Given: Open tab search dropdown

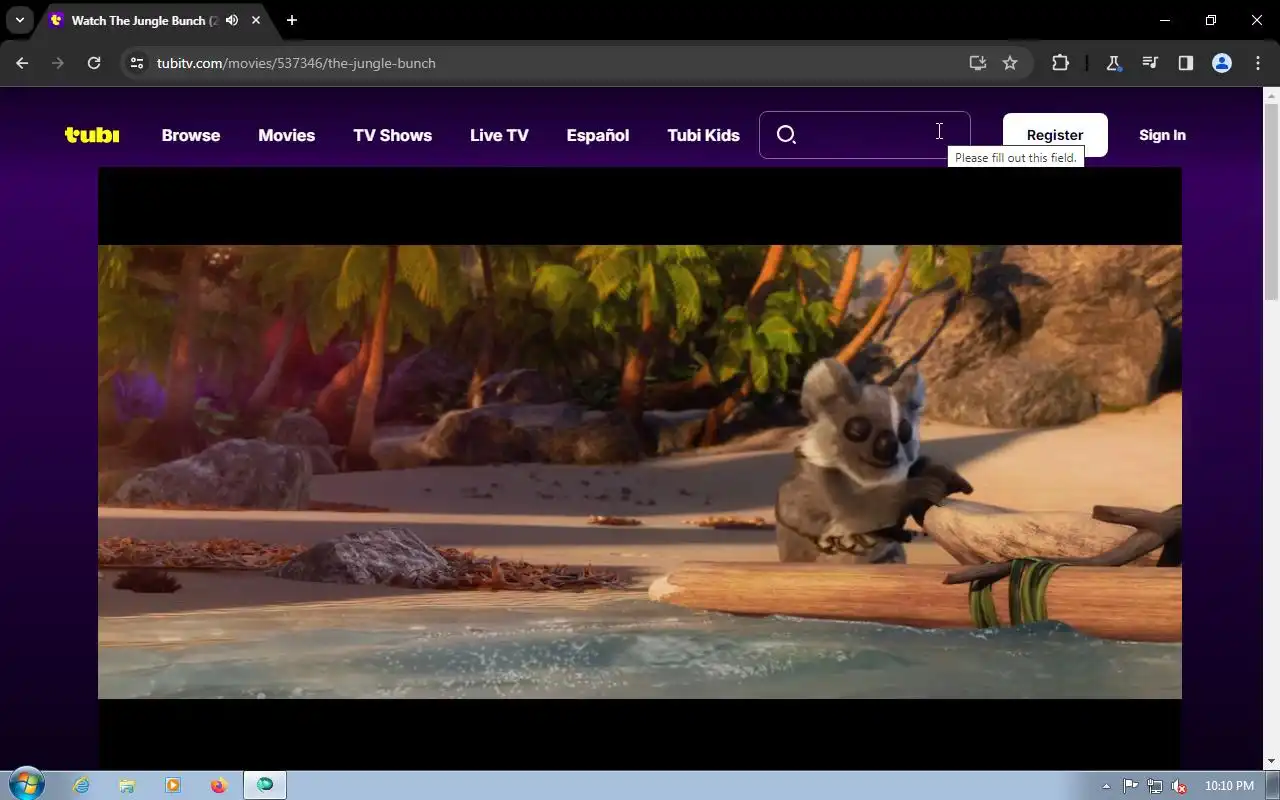Looking at the screenshot, I should click(20, 20).
